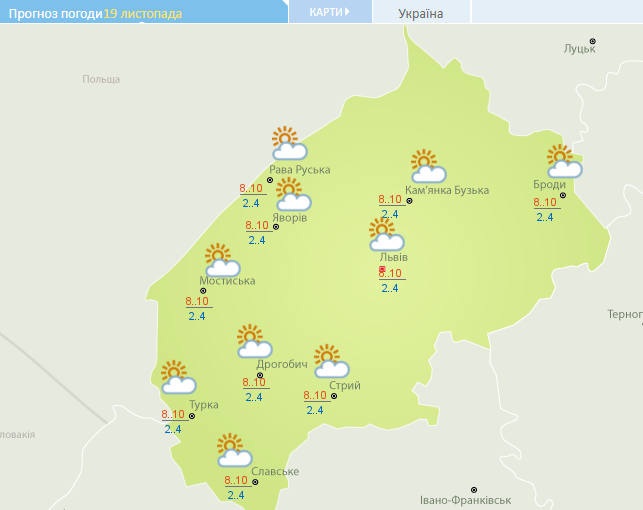
Task: Open the КАРТИ dropdown menu
Action: point(330,12)
